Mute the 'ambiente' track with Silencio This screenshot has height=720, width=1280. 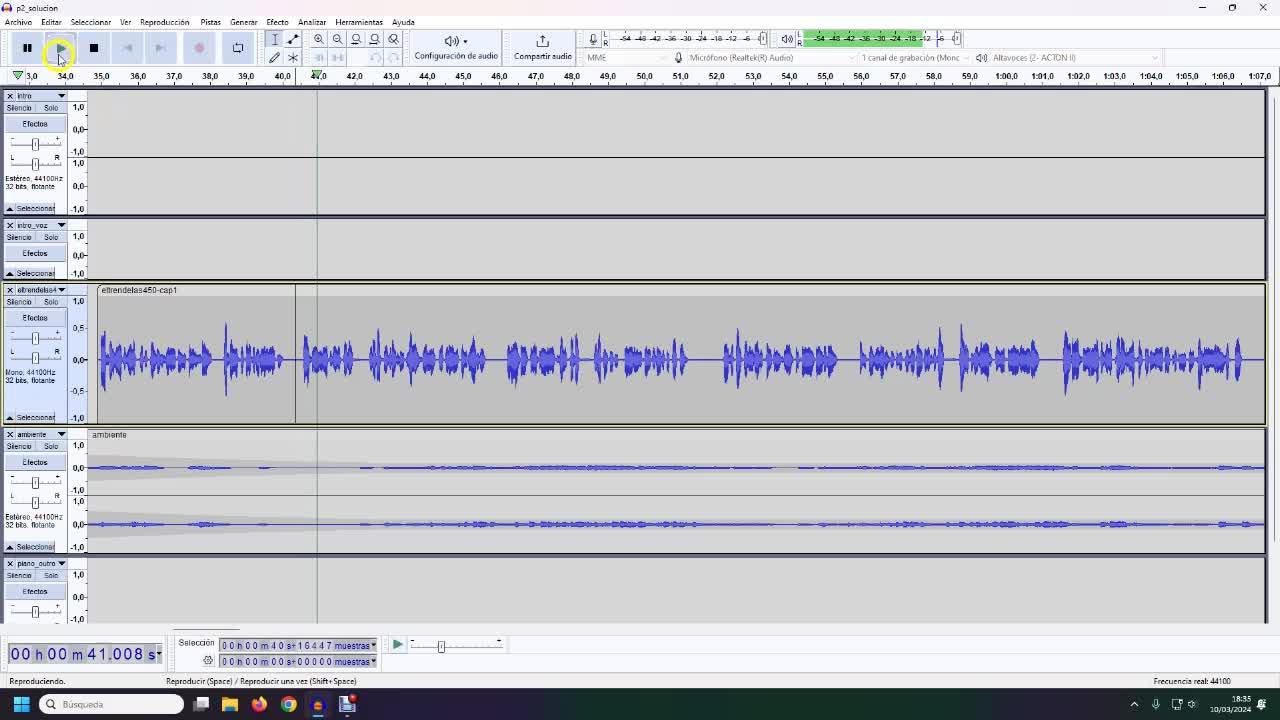(x=19, y=447)
